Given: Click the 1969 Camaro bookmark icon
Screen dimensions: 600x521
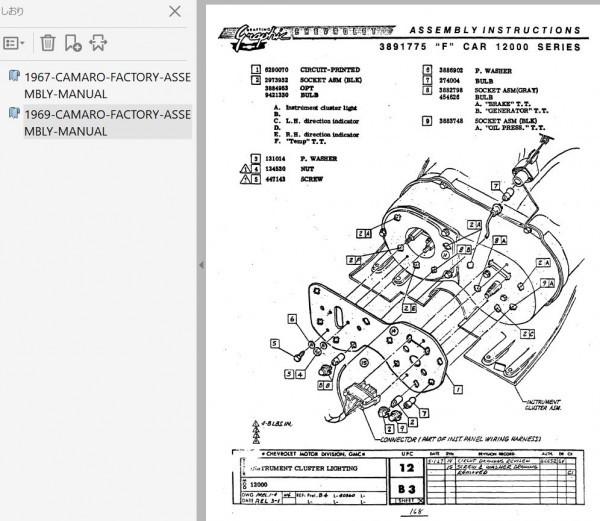Looking at the screenshot, I should pyautogui.click(x=15, y=113).
